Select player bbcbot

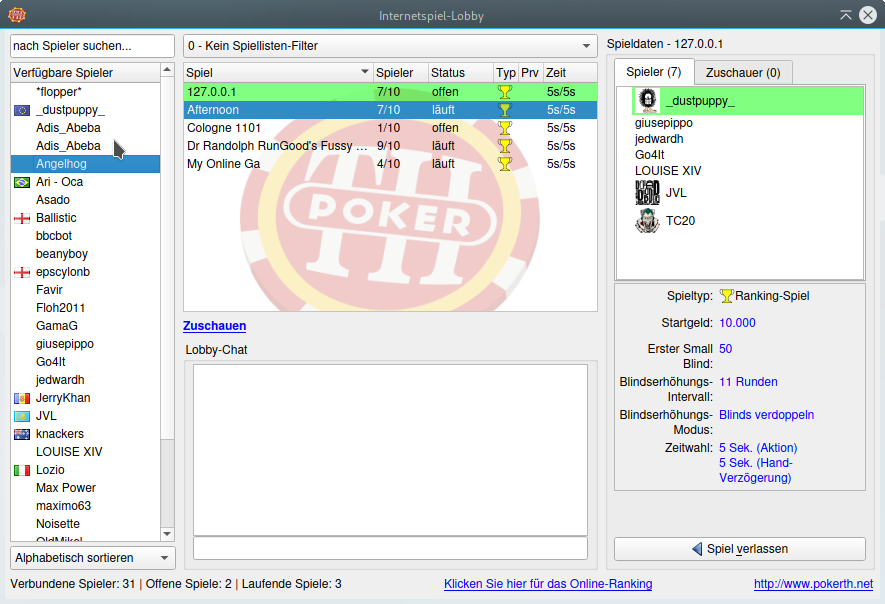click(x=85, y=236)
